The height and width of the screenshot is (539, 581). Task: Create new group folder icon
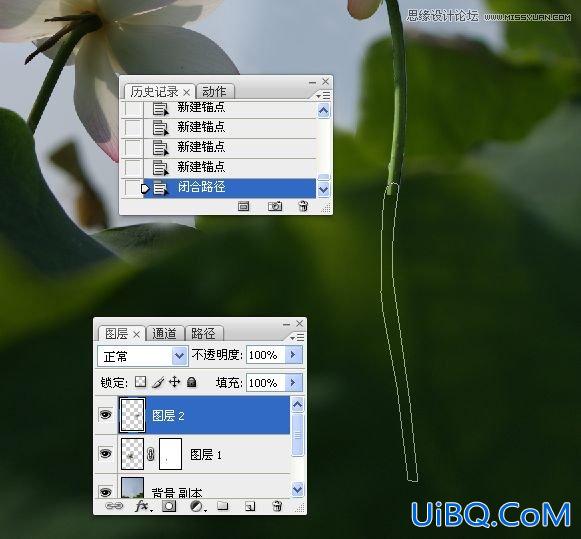tap(222, 506)
